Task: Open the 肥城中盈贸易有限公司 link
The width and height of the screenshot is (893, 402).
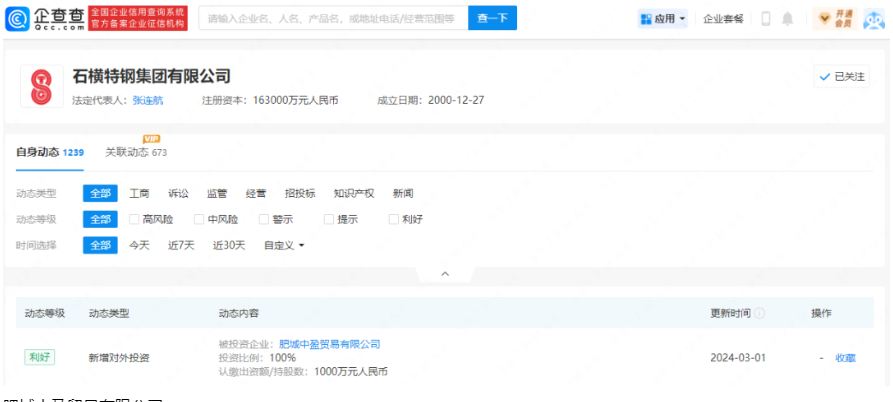Action: pos(329,344)
